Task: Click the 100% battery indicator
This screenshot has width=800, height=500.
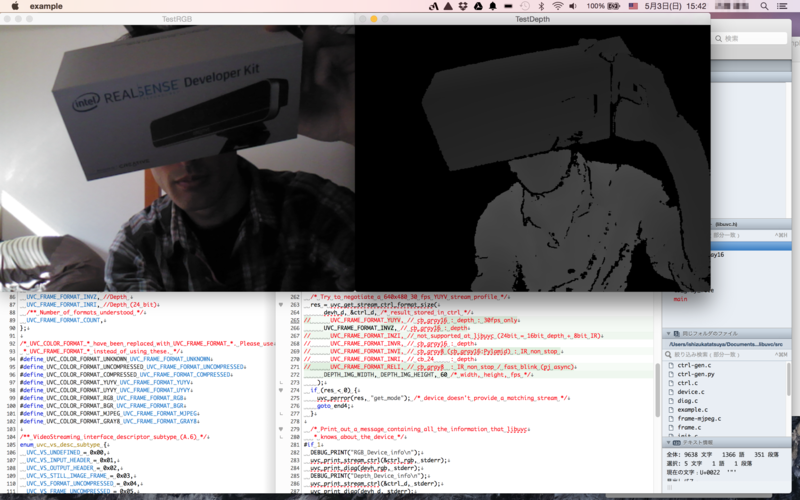Action: coord(603,6)
